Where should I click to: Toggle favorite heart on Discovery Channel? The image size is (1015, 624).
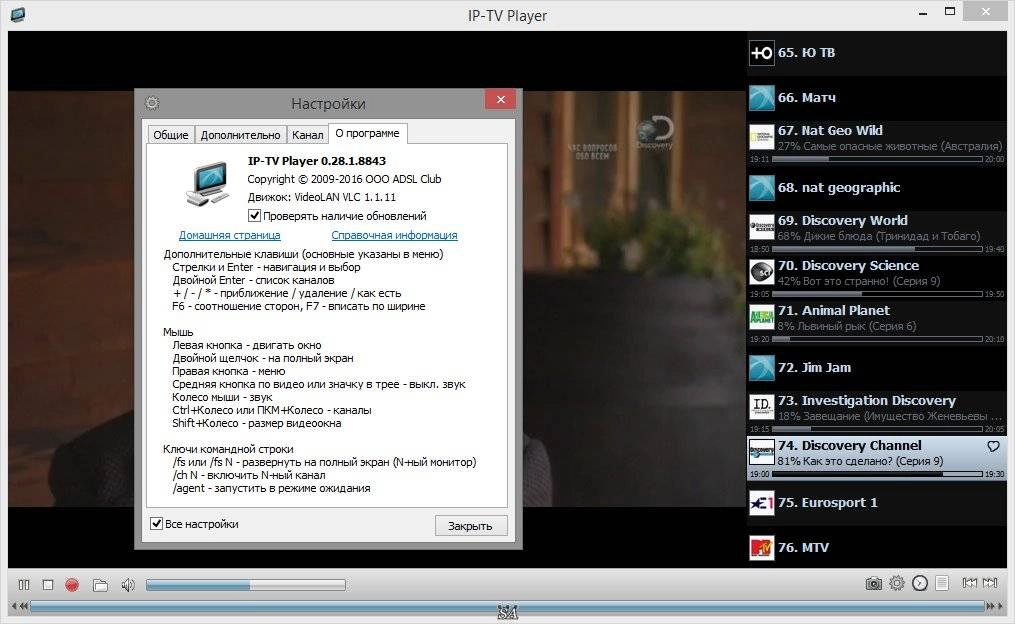pyautogui.click(x=993, y=446)
